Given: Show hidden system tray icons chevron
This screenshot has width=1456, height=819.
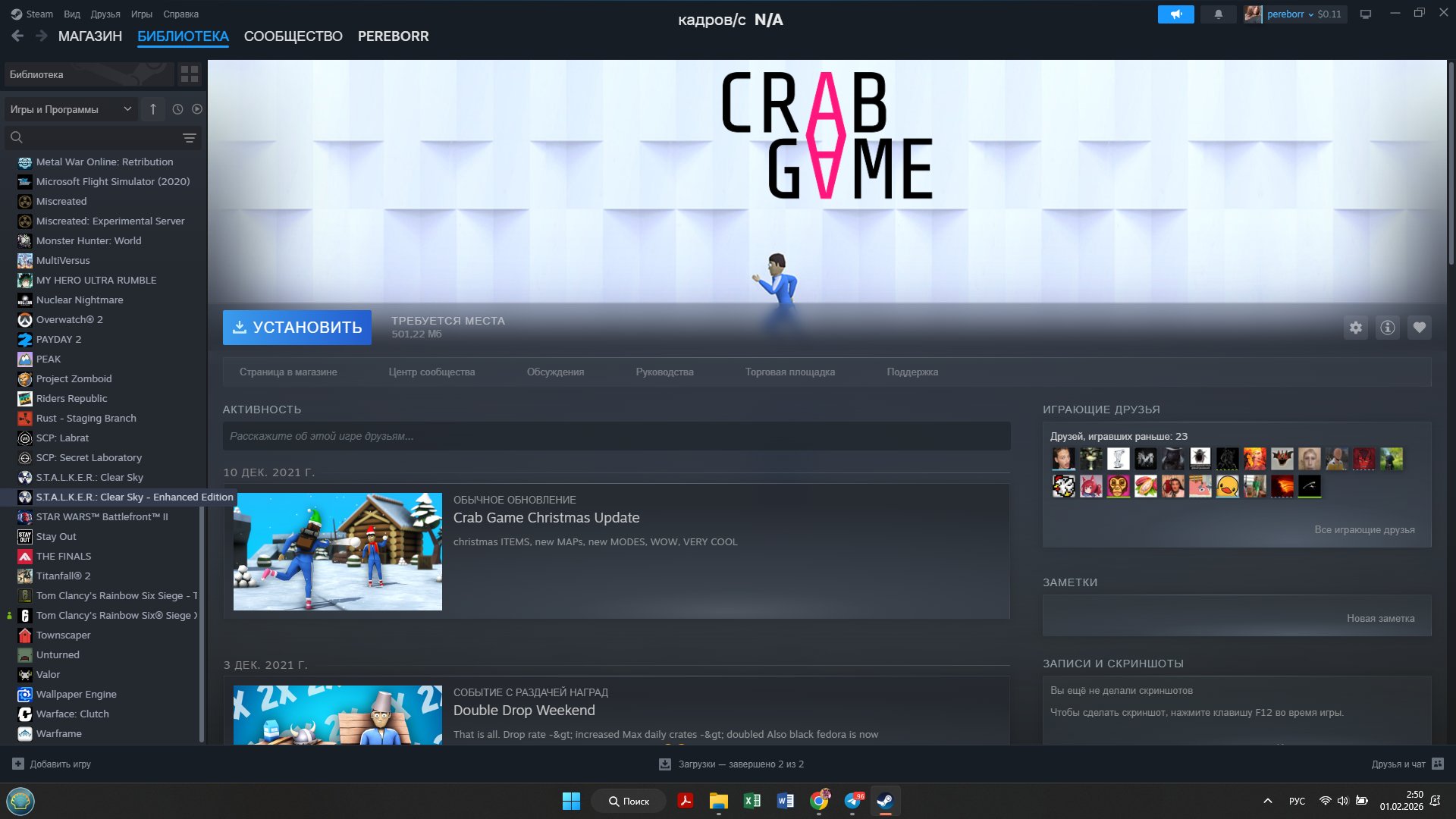Looking at the screenshot, I should (1267, 801).
